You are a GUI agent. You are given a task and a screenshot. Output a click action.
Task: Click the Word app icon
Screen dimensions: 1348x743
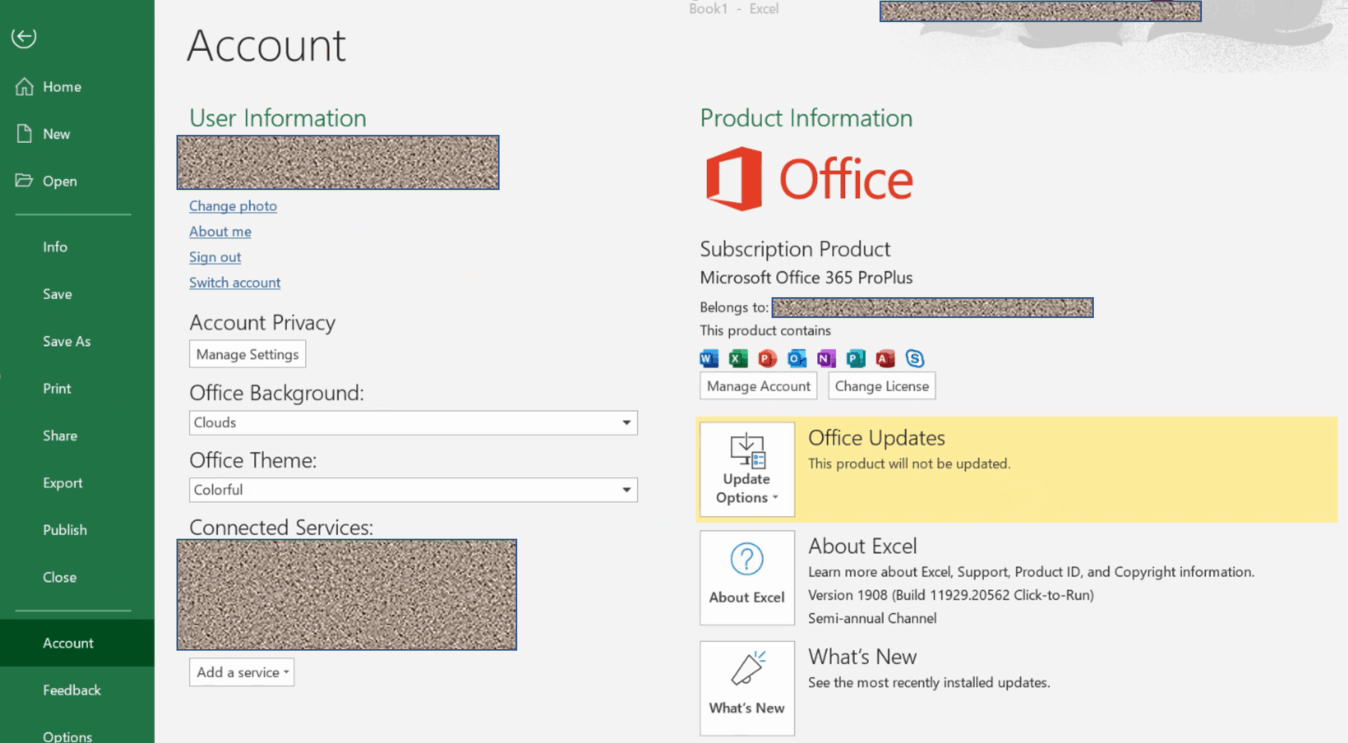pyautogui.click(x=709, y=358)
